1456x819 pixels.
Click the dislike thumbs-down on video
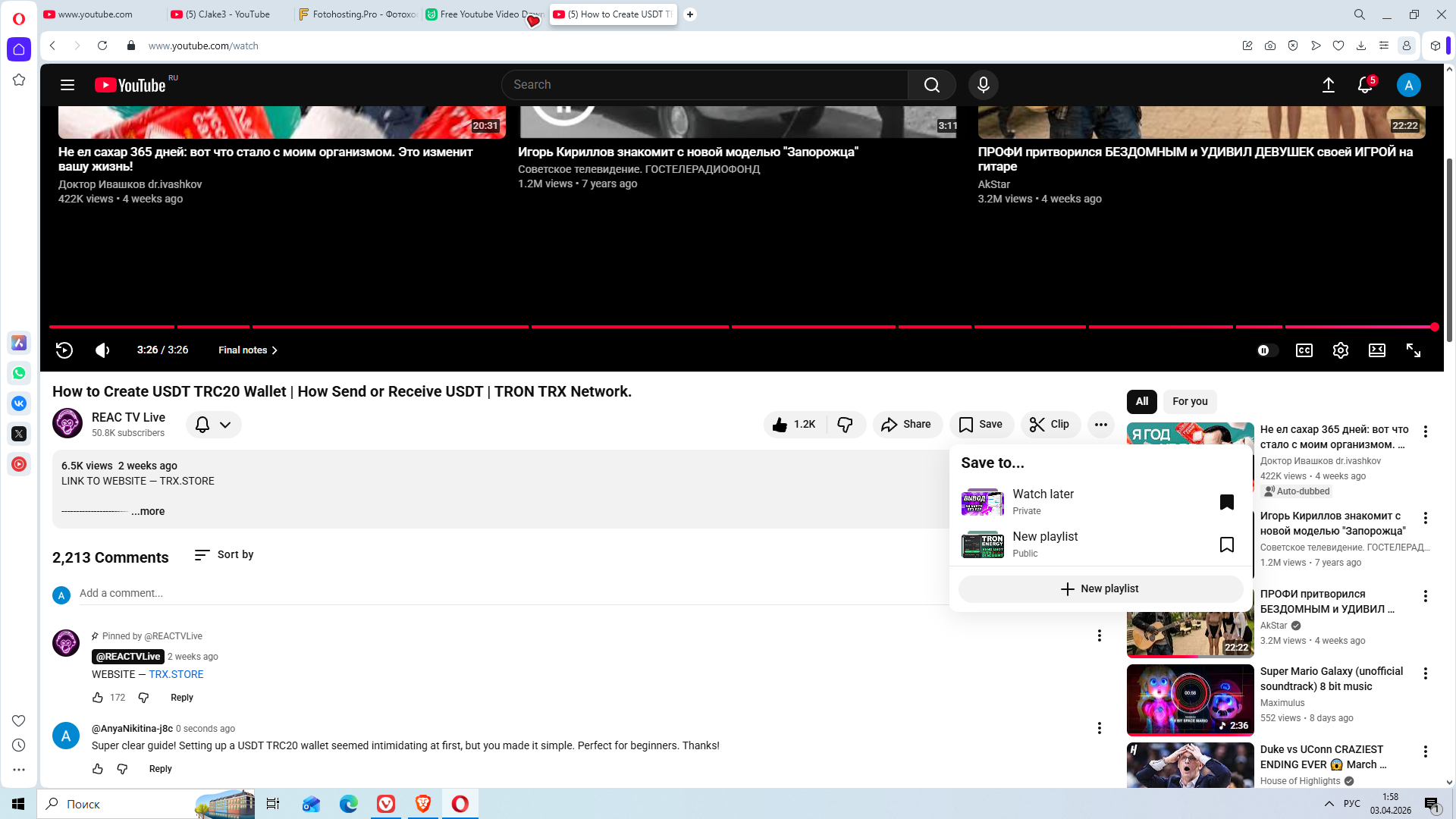(845, 425)
